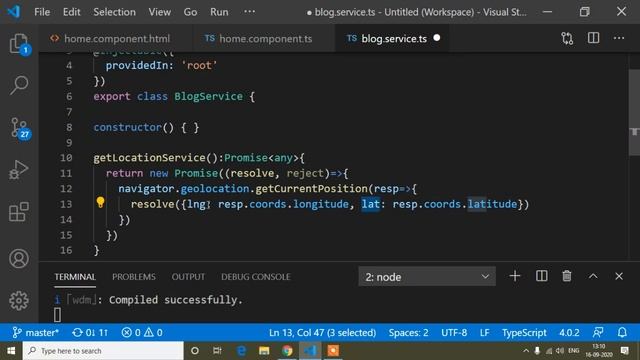
Task: Click the feedback icon in status bar
Action: tap(598, 332)
